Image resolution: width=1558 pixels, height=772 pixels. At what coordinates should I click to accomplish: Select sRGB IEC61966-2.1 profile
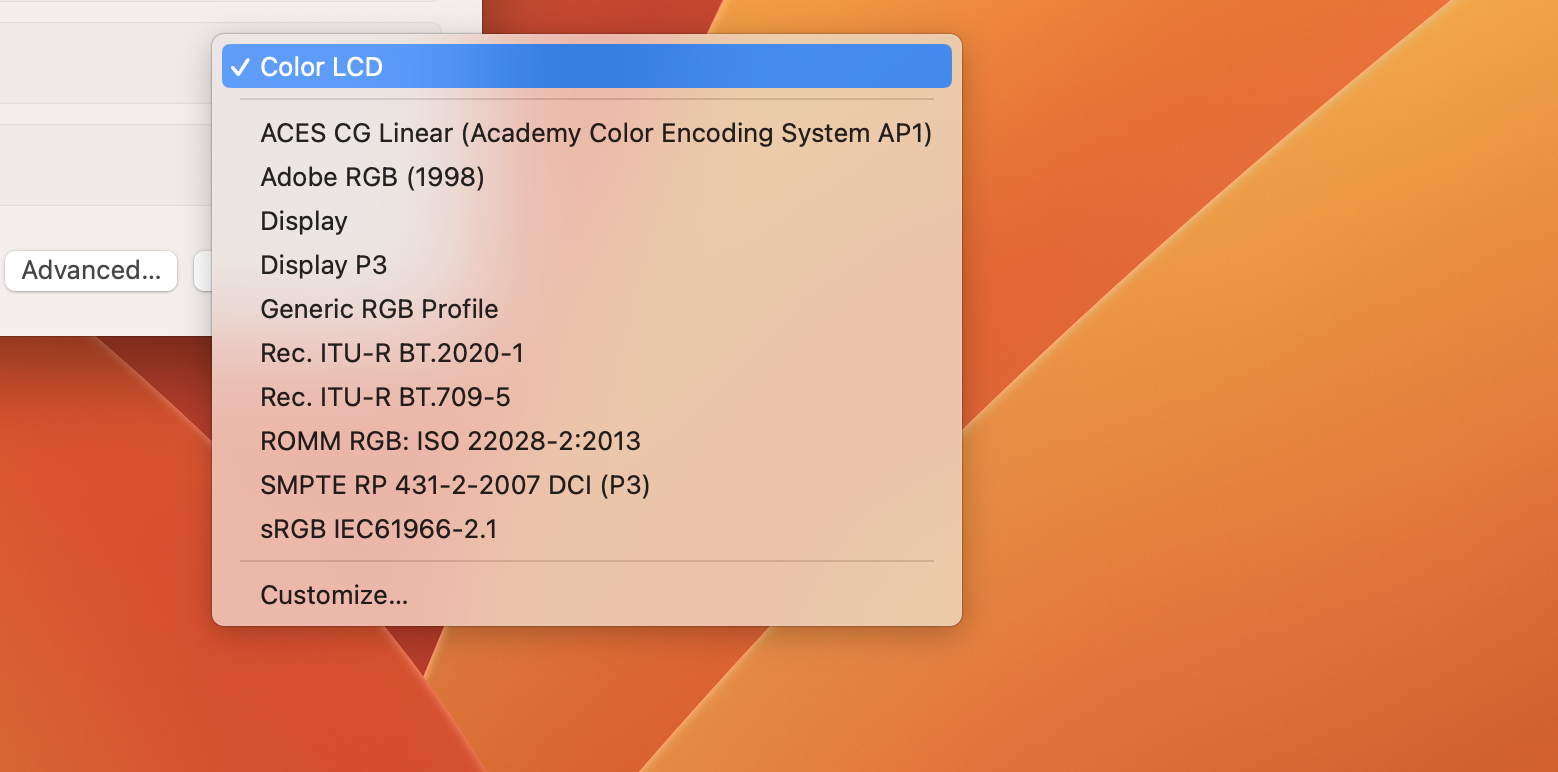587,529
